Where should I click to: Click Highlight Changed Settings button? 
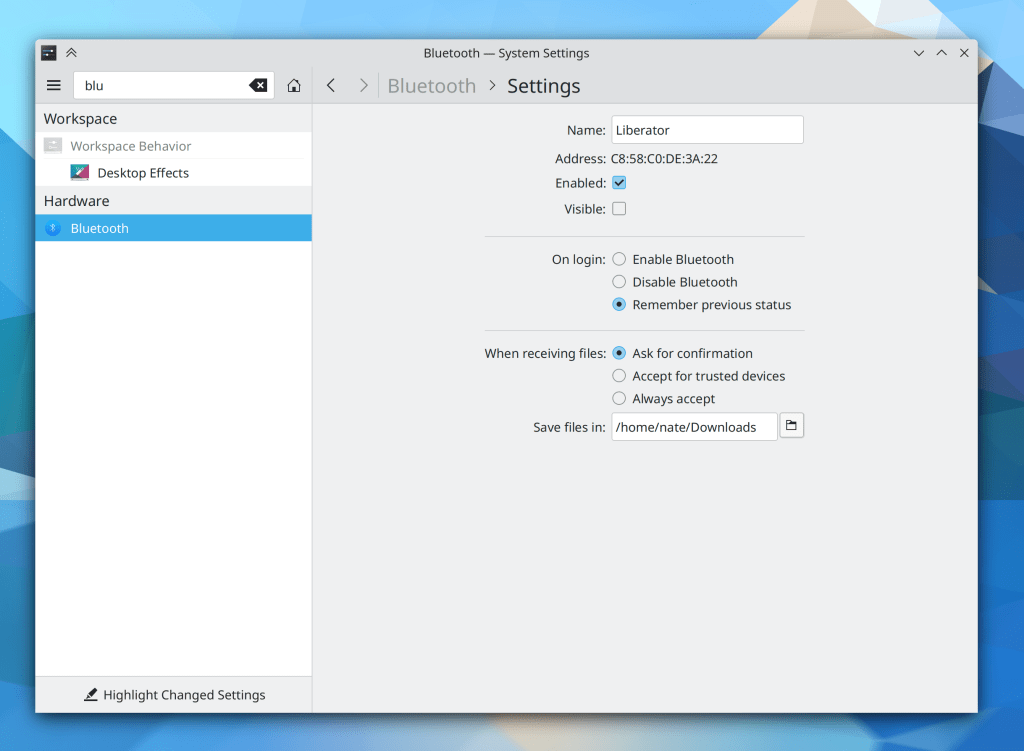[174, 695]
